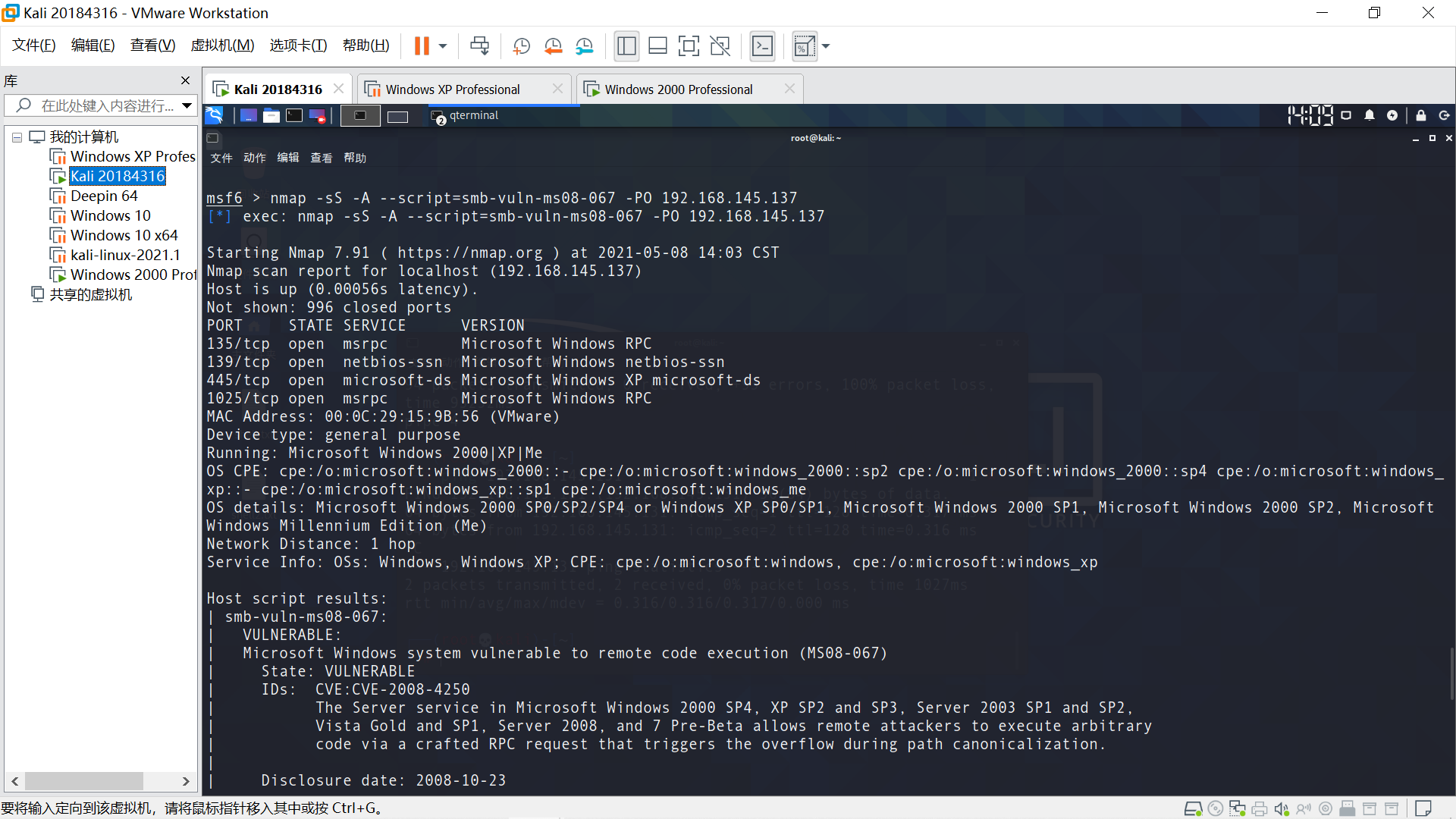Click the revert to snapshot icon
This screenshot has width=1456, height=819.
coord(553,46)
